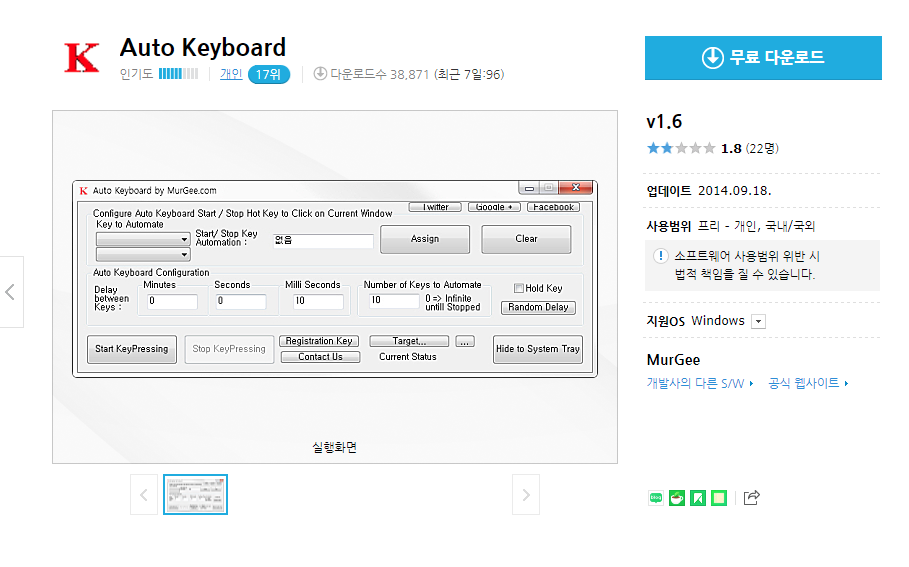Open the first Key to Automate dropdown
This screenshot has height=567, width=909.
143,239
